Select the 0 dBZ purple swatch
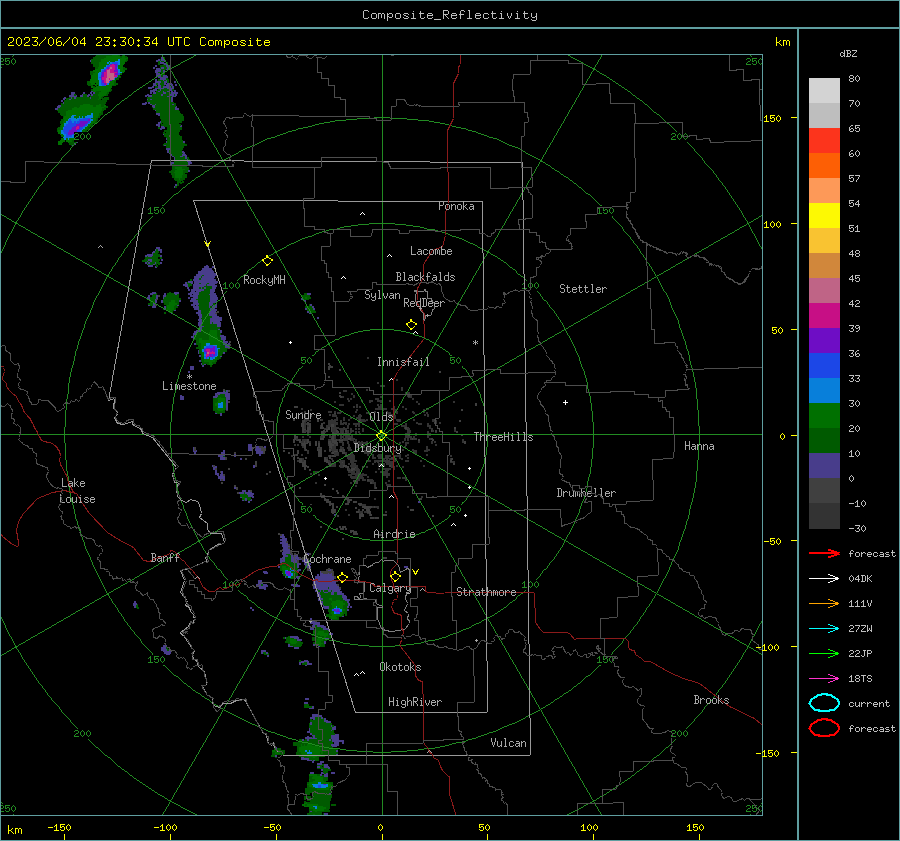The height and width of the screenshot is (841, 900). click(824, 465)
